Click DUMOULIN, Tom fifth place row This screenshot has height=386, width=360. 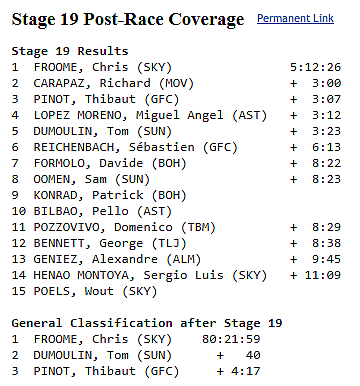[x=176, y=131]
